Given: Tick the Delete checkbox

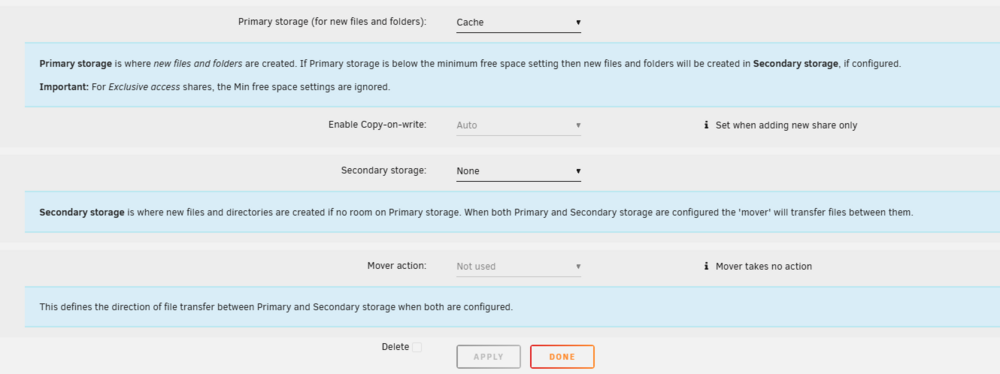Looking at the screenshot, I should [x=417, y=347].
